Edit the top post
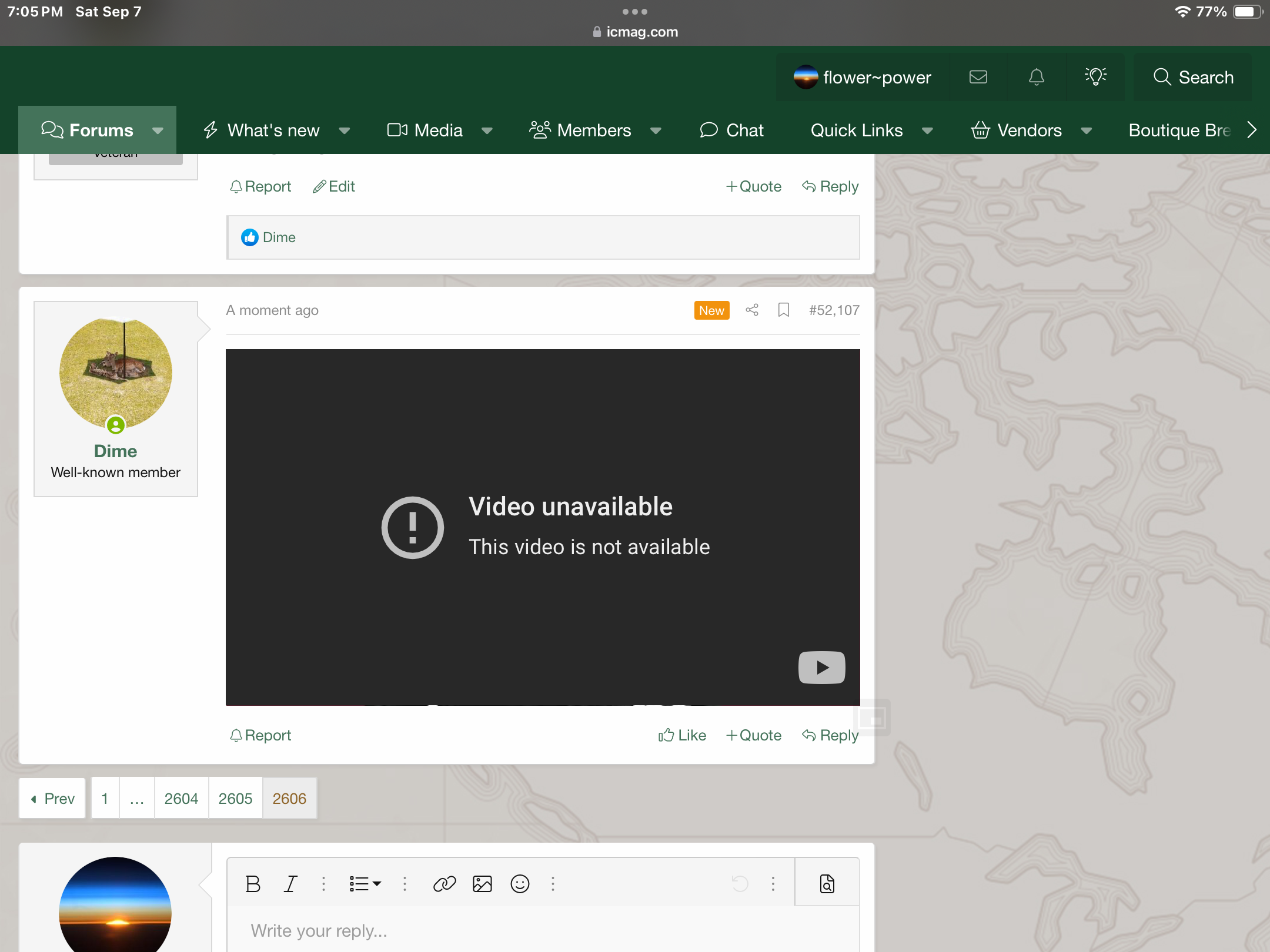 pyautogui.click(x=334, y=186)
